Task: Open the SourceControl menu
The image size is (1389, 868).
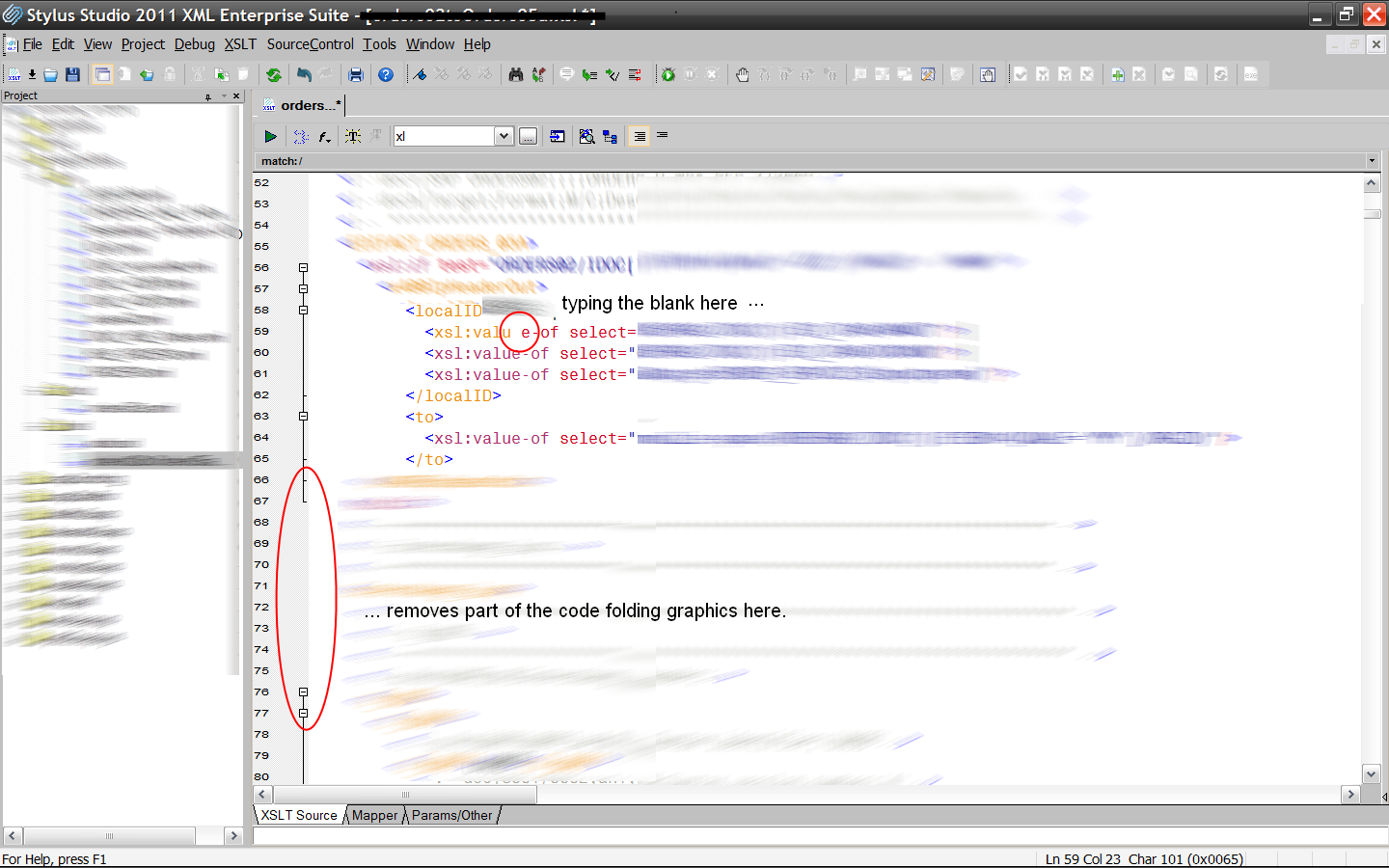Action: click(310, 44)
